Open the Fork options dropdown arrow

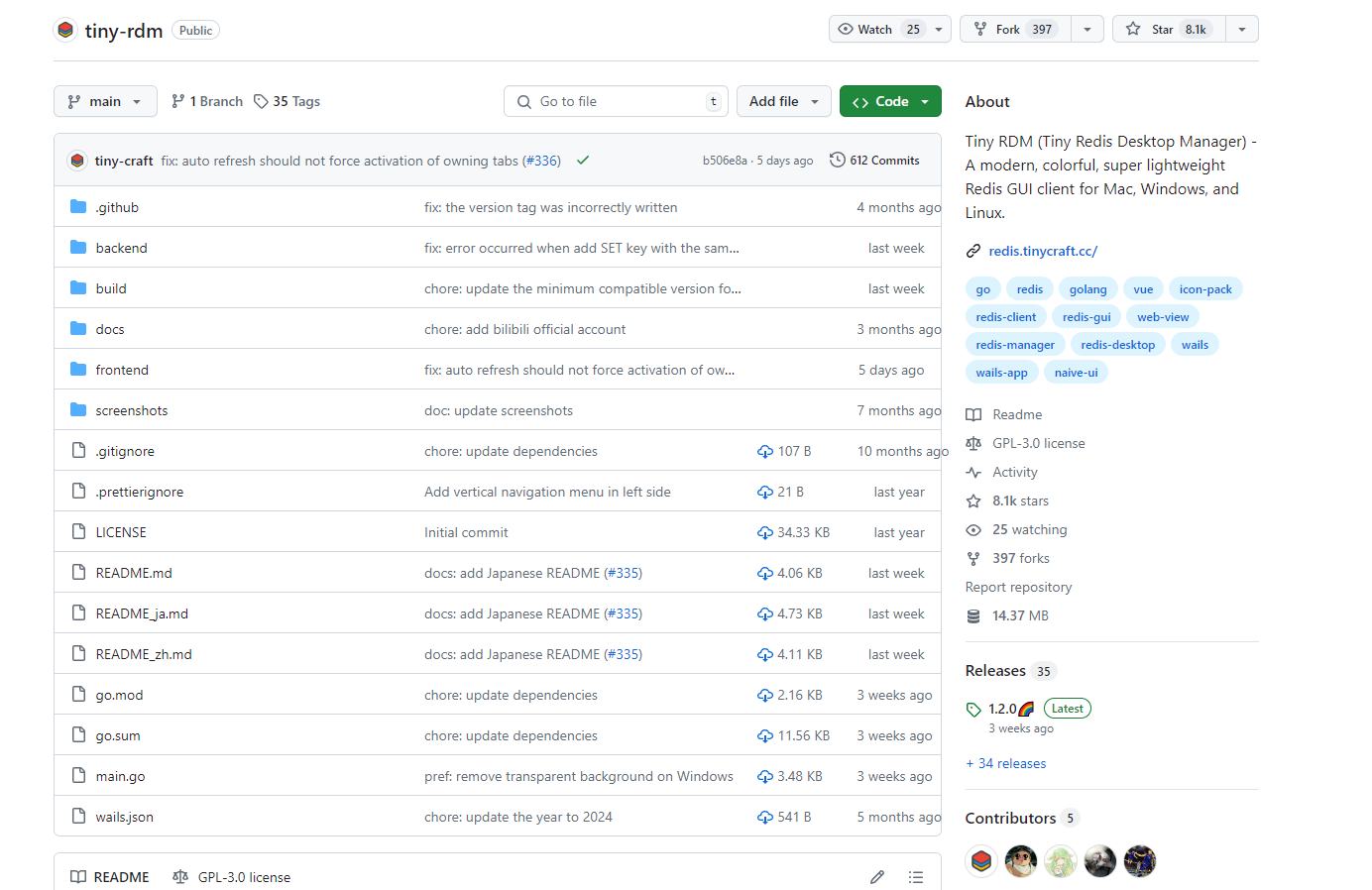(1087, 30)
